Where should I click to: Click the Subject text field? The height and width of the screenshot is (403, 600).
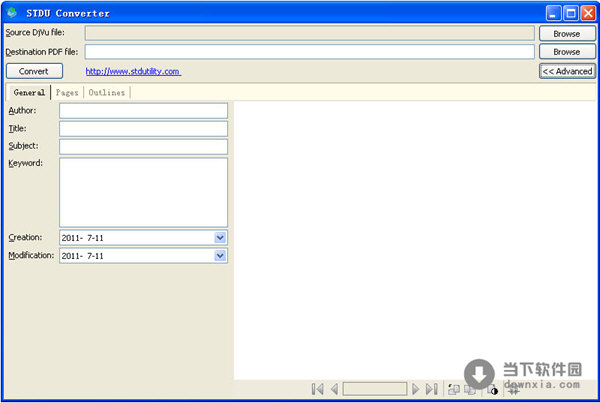(x=143, y=147)
